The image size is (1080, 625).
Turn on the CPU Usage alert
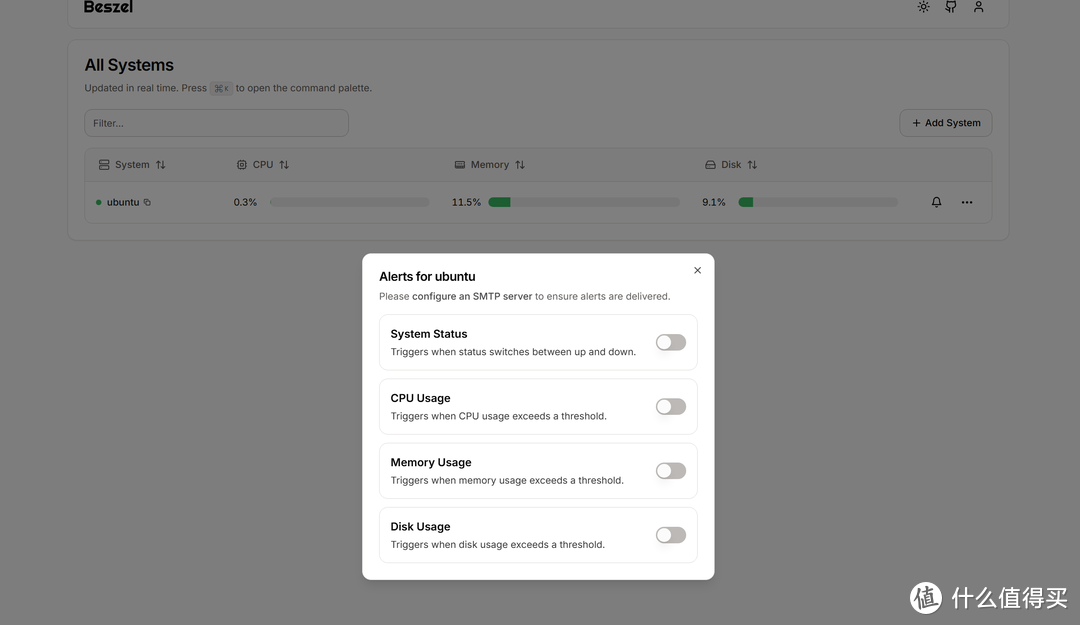tap(670, 407)
